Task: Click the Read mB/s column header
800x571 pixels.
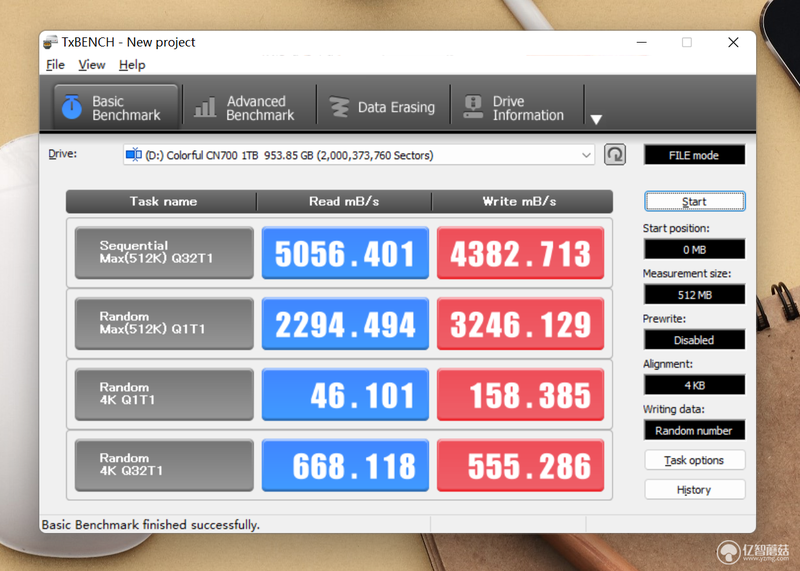Action: coord(344,202)
